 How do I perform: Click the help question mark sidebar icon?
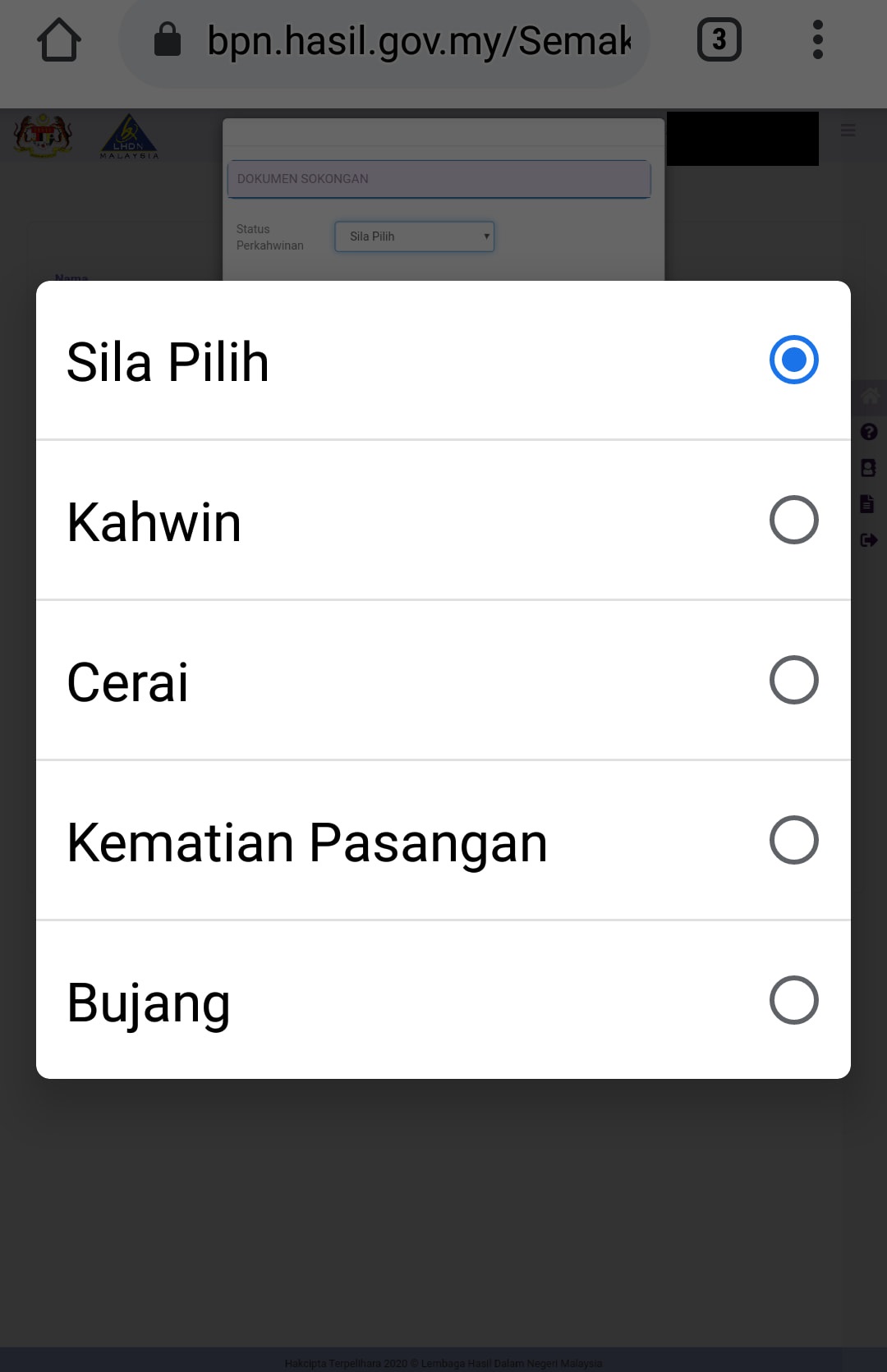point(868,432)
